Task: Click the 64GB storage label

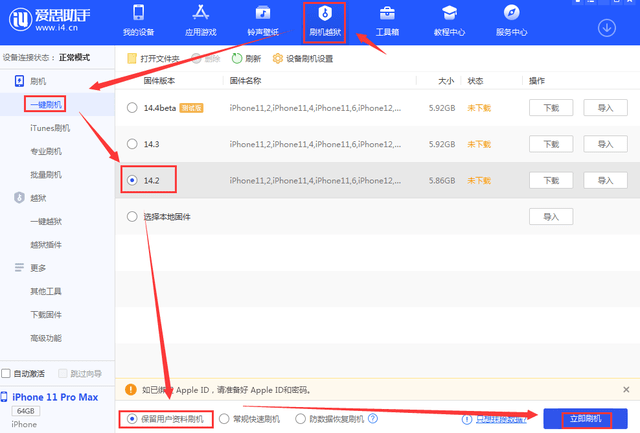Action: 26,411
